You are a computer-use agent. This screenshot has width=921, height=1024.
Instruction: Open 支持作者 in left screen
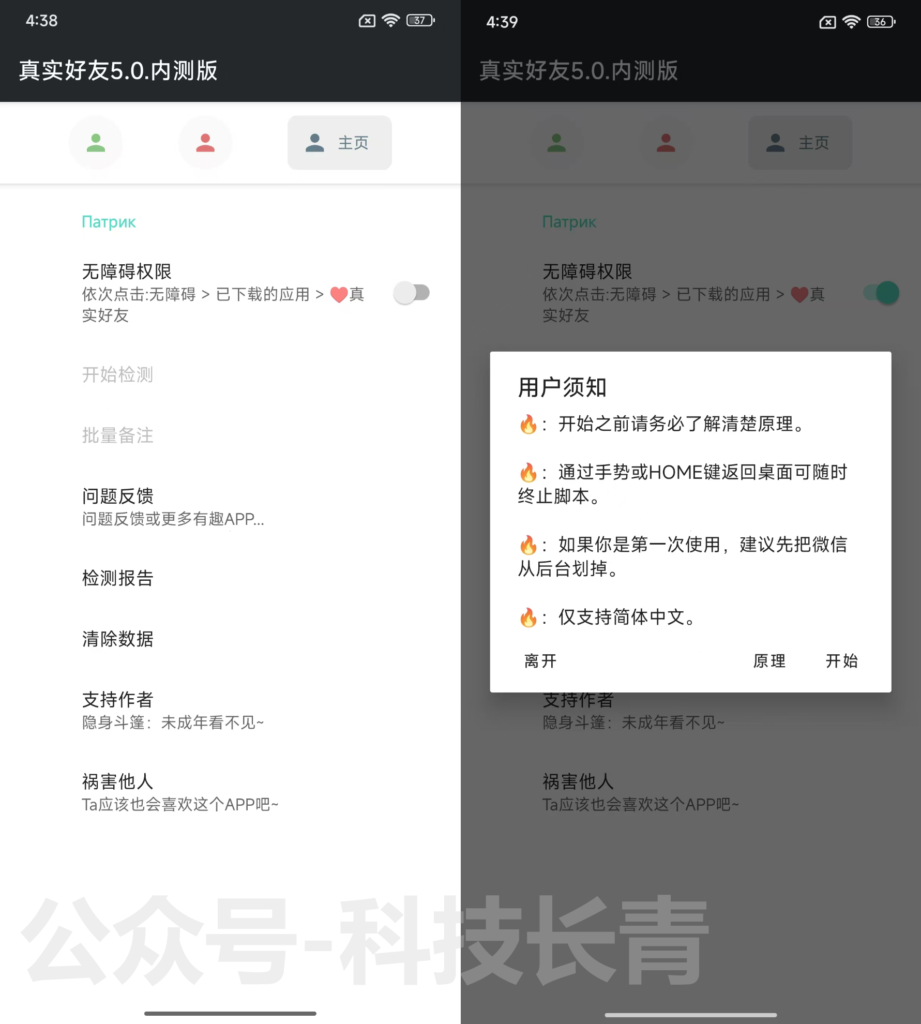click(x=230, y=710)
